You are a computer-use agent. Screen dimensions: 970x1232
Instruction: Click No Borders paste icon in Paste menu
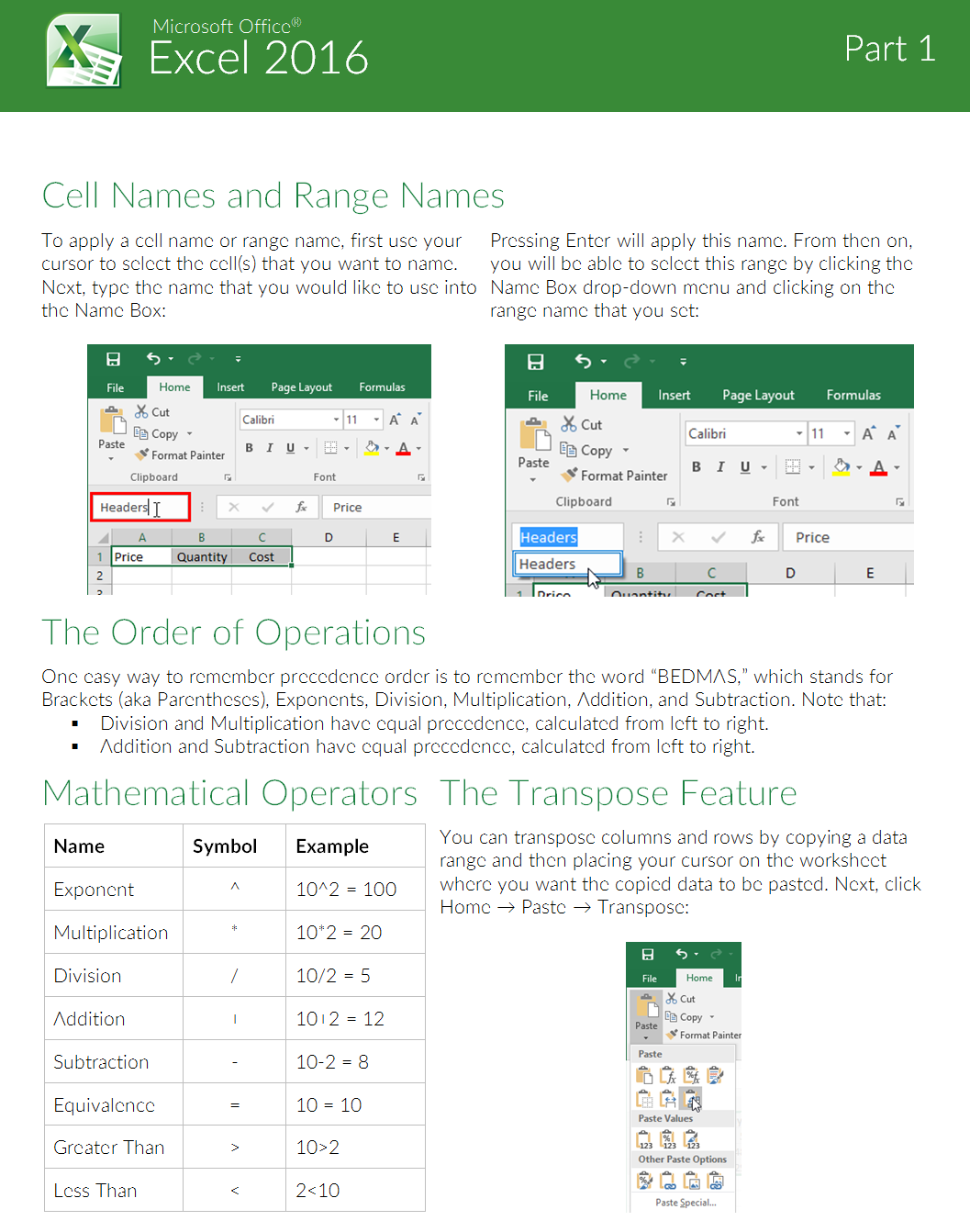pyautogui.click(x=645, y=1098)
